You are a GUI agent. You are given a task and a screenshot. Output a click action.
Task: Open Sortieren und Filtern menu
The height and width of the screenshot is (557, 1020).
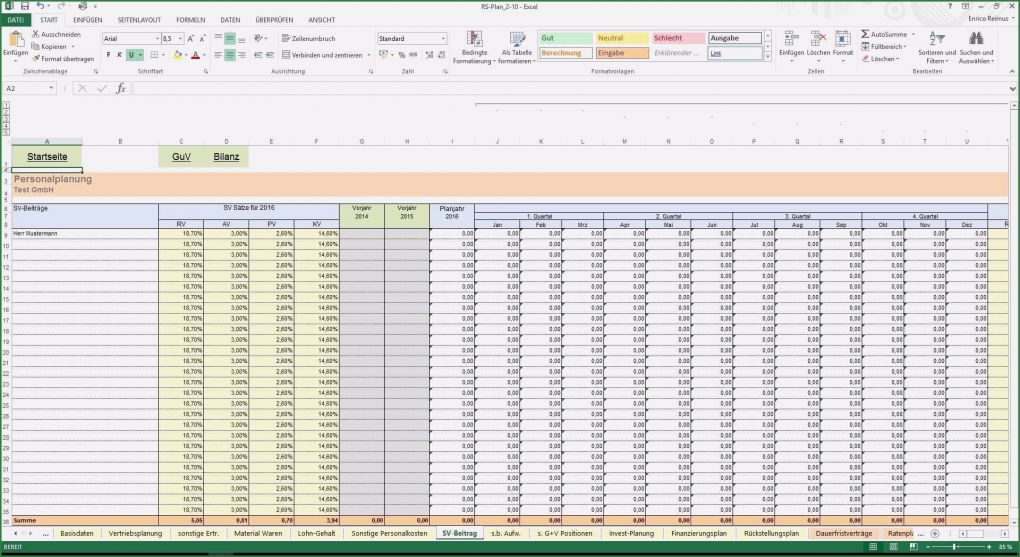937,47
